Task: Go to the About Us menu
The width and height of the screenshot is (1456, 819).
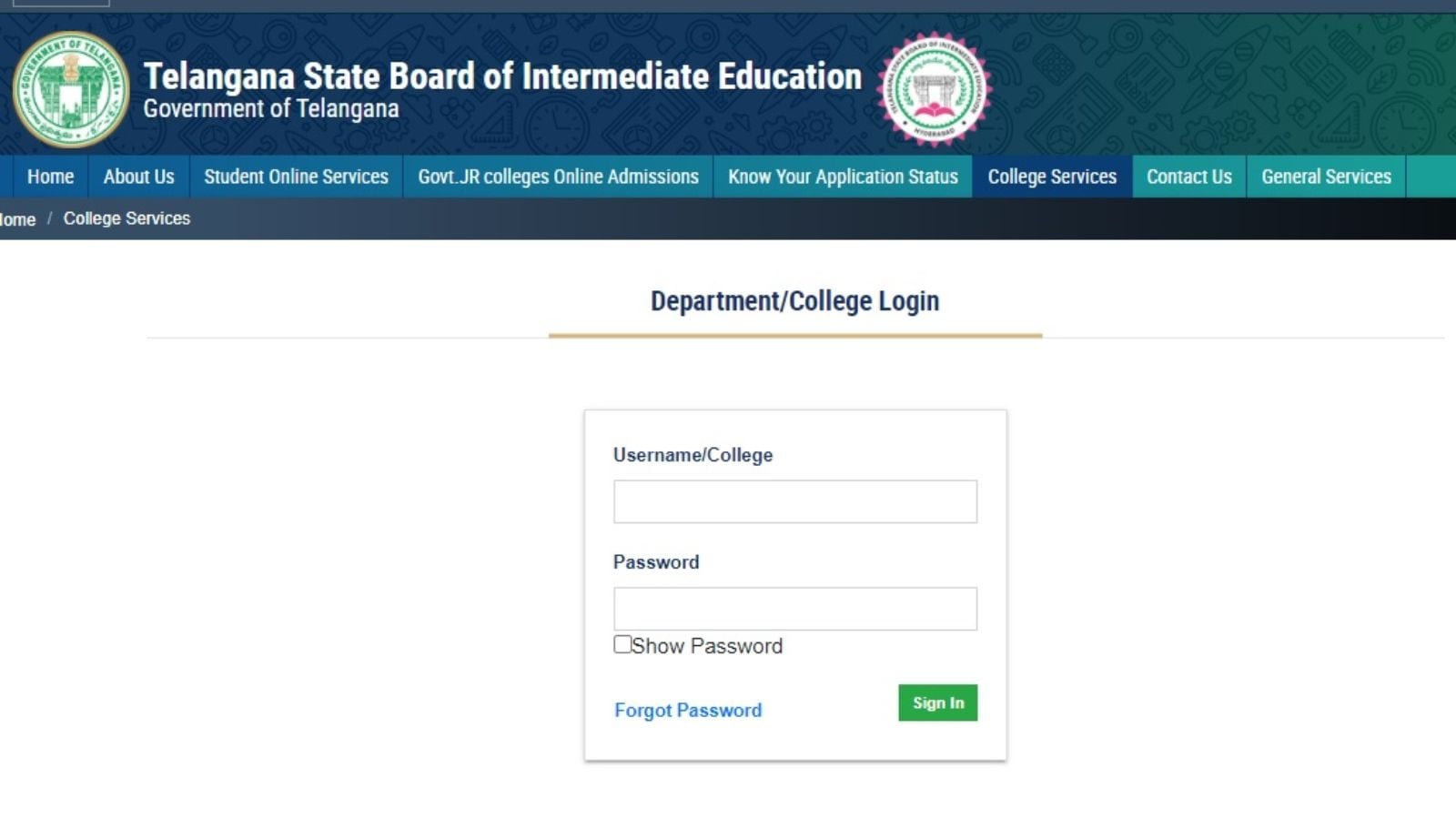Action: pos(138,177)
